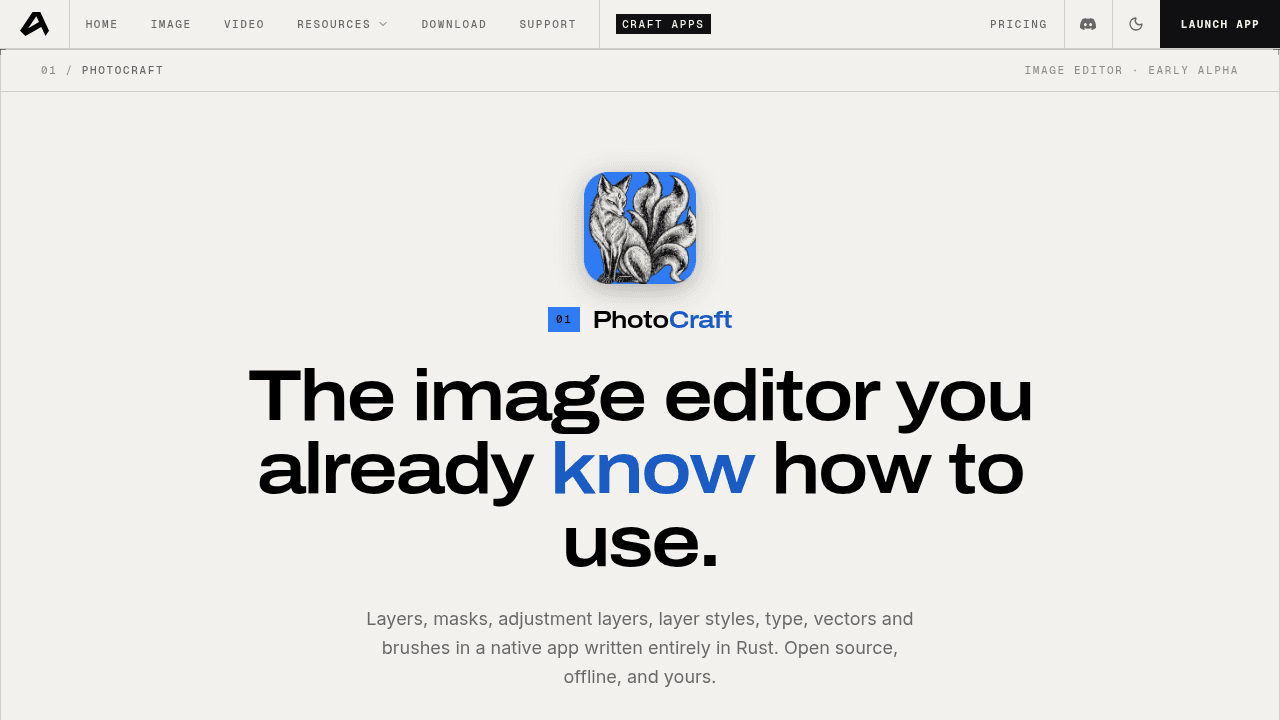View the Pricing page
Viewport: 1280px width, 720px height.
[1019, 24]
